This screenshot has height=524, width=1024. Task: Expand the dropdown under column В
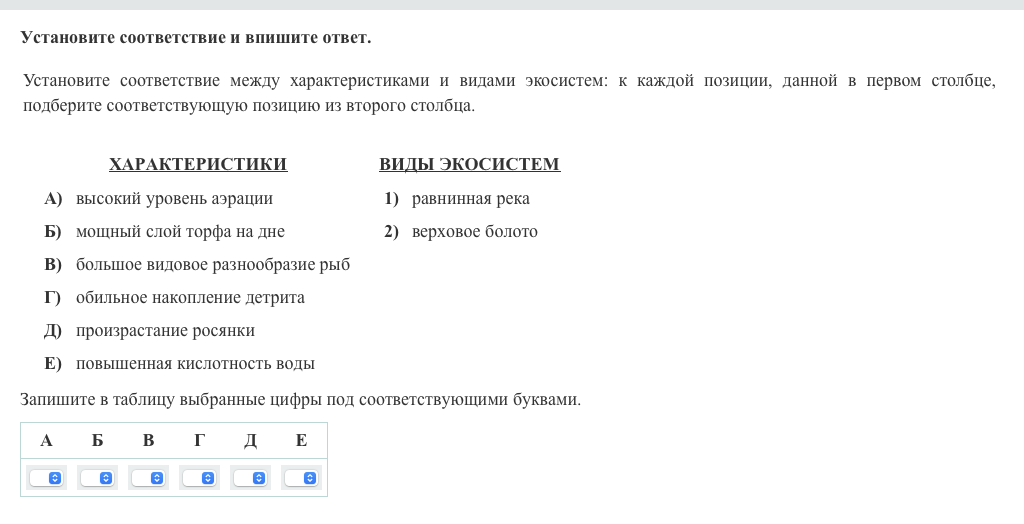148,478
